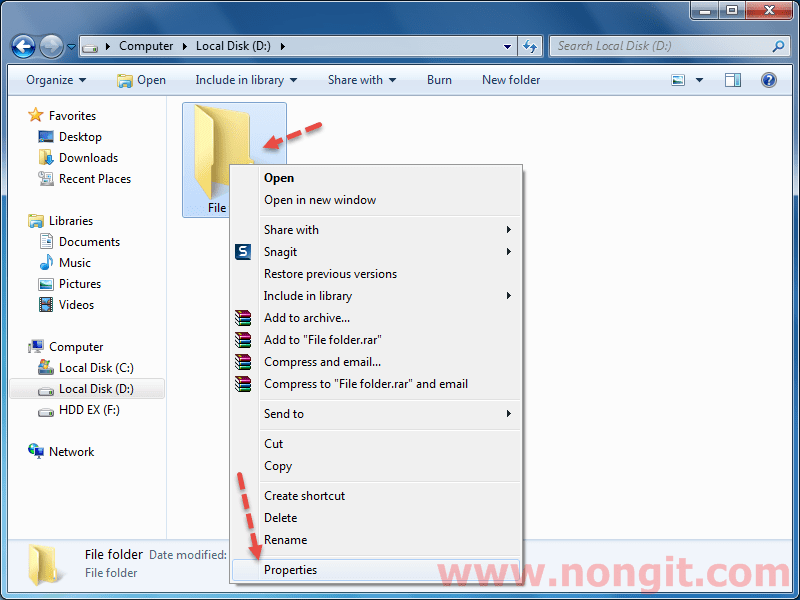Select Recent Places in Favorites
800x600 pixels.
85,179
